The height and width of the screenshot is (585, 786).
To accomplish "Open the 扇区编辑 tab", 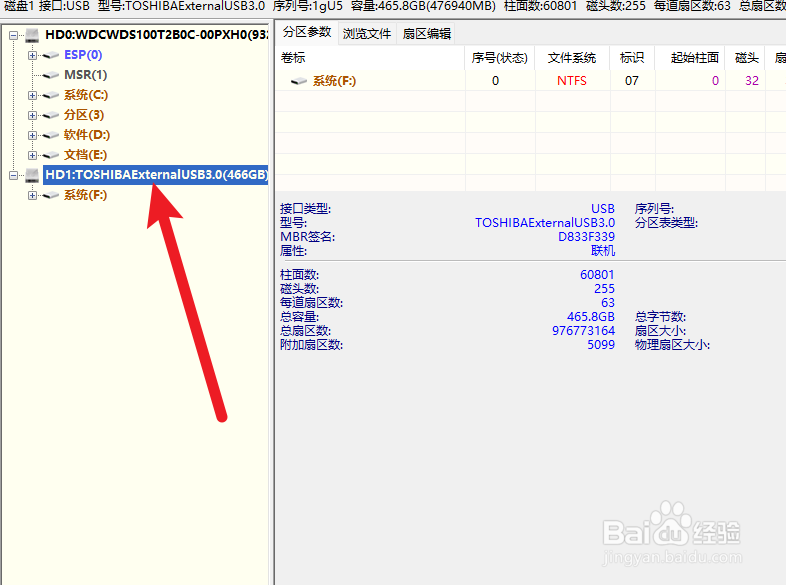I will pos(427,34).
